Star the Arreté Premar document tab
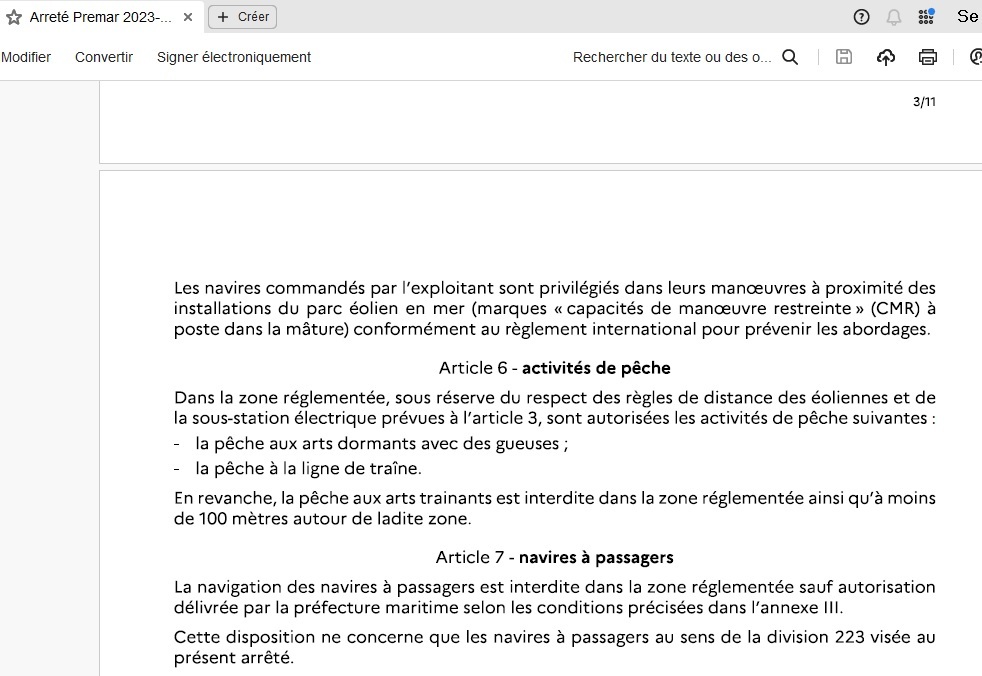Image resolution: width=982 pixels, height=676 pixels. point(14,18)
